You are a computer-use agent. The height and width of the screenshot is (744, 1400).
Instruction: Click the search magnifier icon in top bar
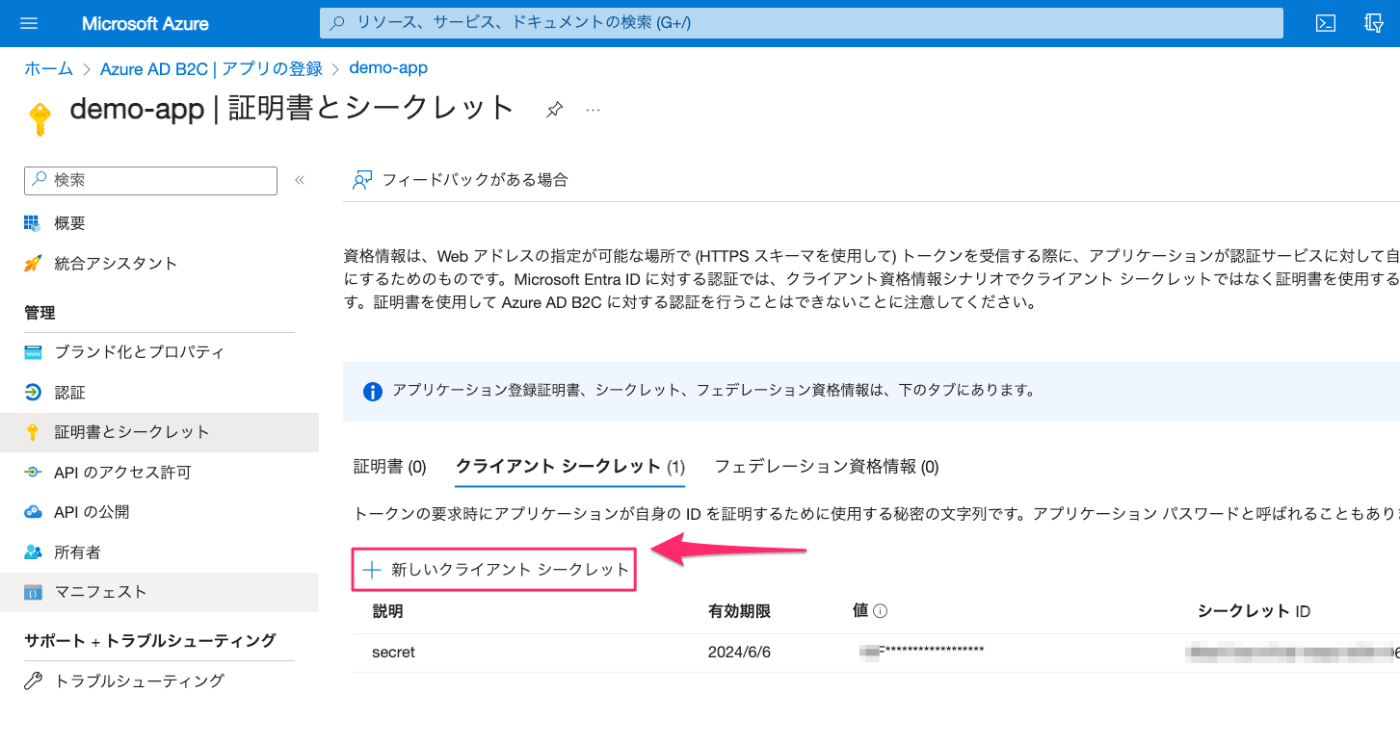click(x=338, y=22)
